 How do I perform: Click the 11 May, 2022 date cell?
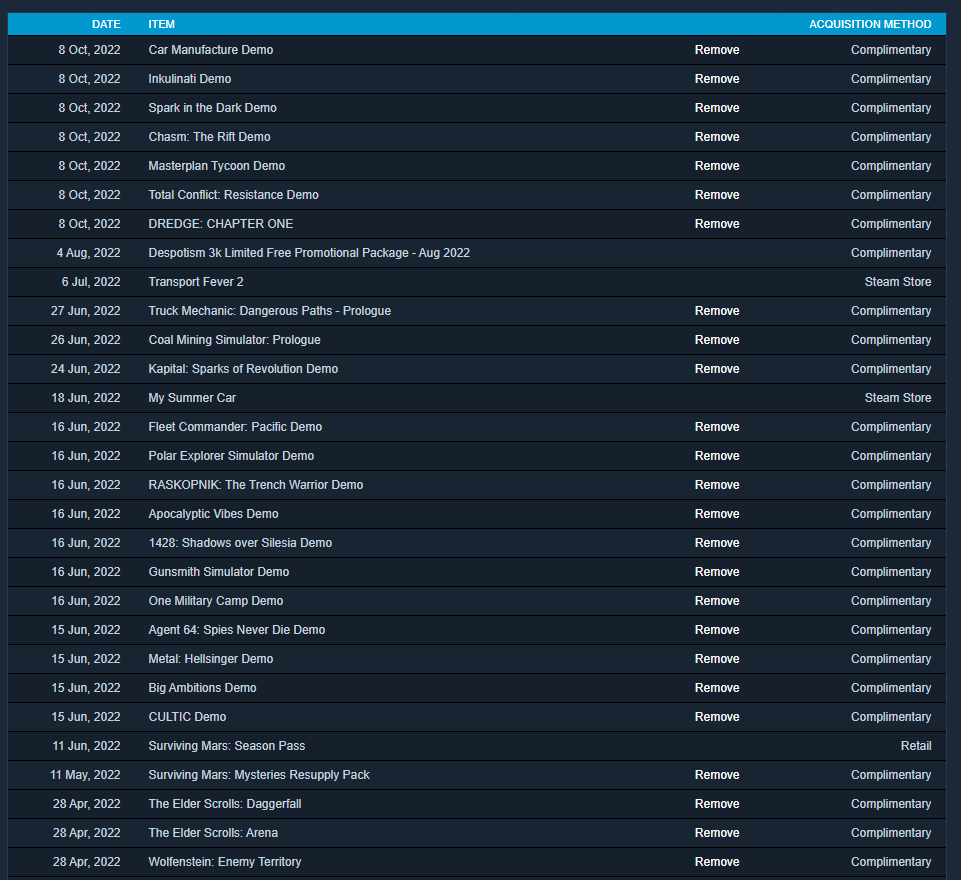pos(85,775)
